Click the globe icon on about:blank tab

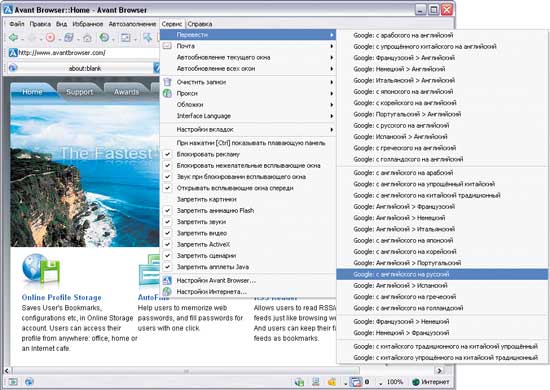(13, 68)
